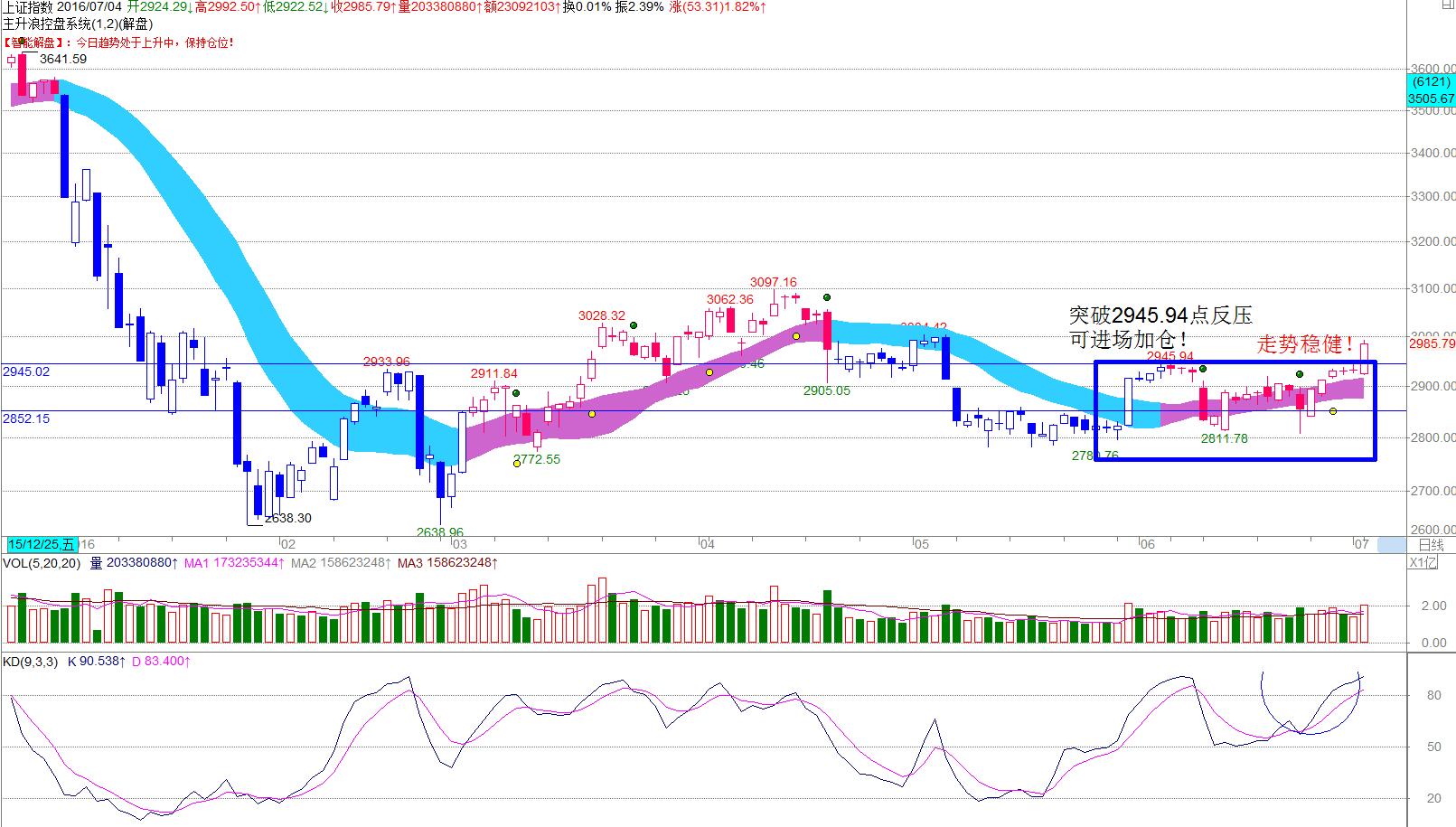Click the 04 month marker on time axis
Image resolution: width=1456 pixels, height=827 pixels.
(x=706, y=544)
